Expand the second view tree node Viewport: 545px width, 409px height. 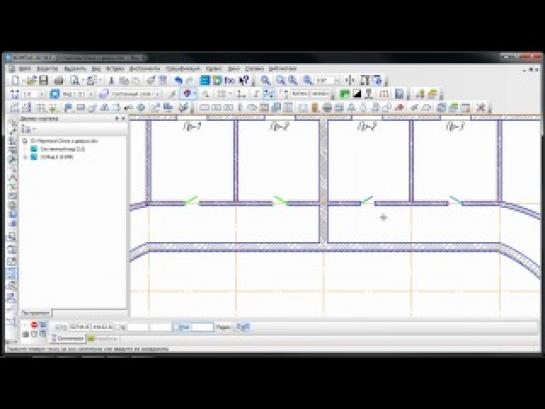point(25,157)
